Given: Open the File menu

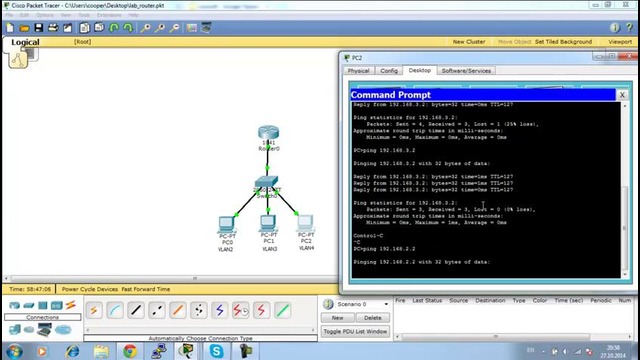Looking at the screenshot, I should pyautogui.click(x=9, y=15).
